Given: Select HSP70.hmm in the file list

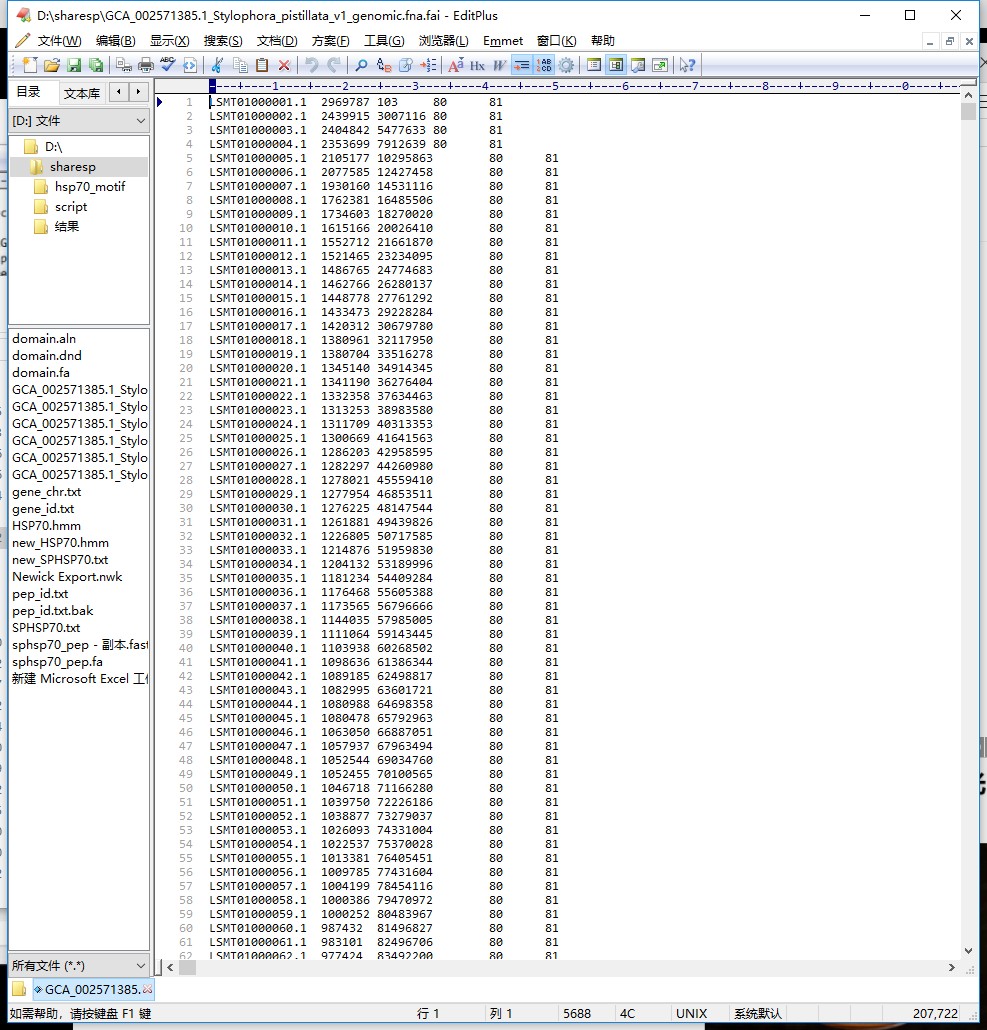Looking at the screenshot, I should coord(46,526).
